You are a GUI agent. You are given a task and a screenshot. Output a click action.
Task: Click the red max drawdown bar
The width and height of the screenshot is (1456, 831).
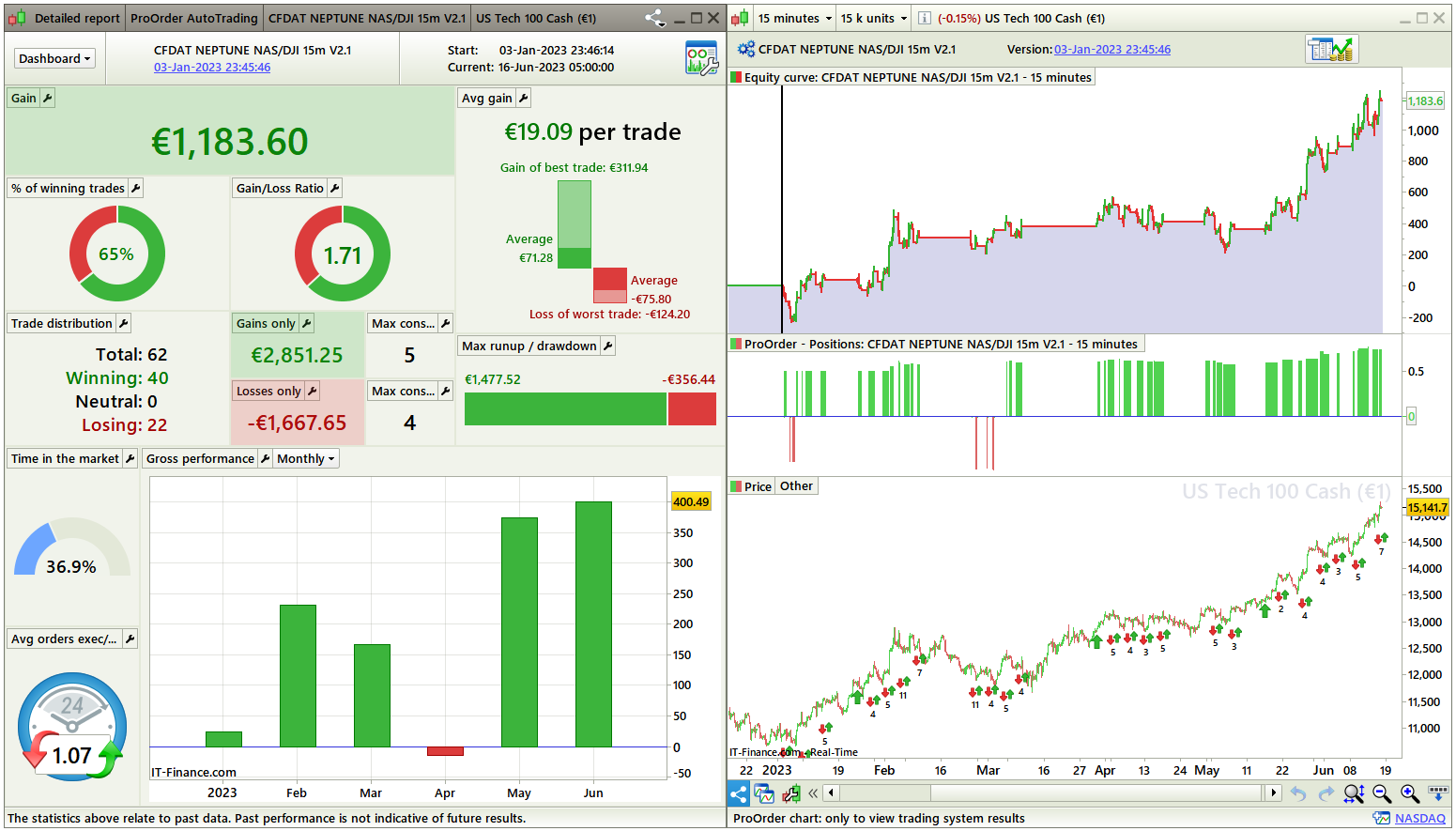point(692,408)
